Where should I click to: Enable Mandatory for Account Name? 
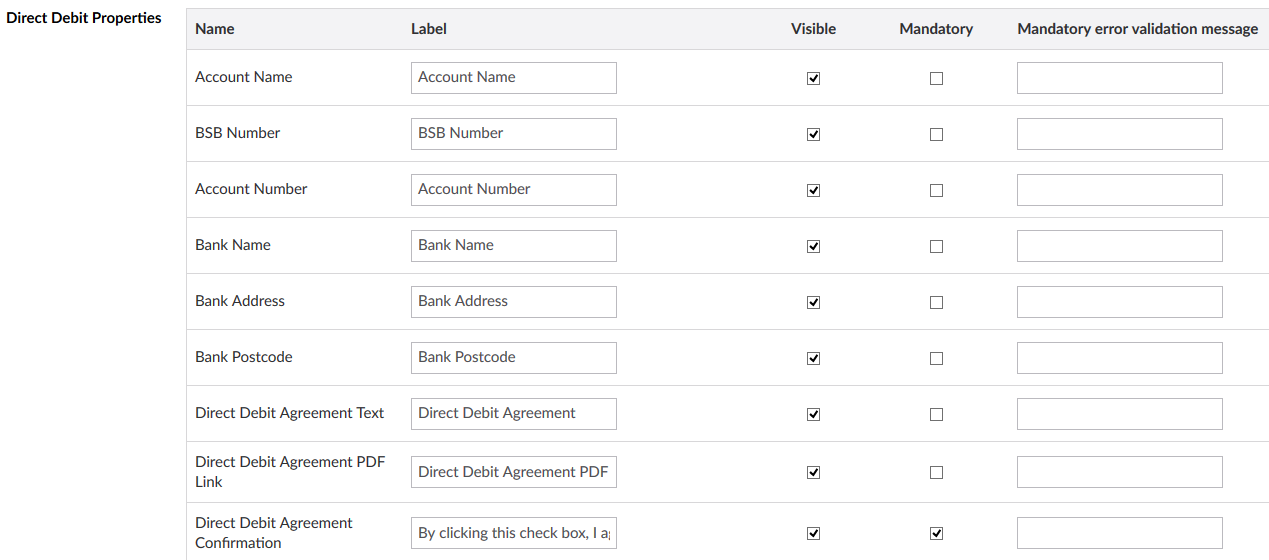pos(936,78)
